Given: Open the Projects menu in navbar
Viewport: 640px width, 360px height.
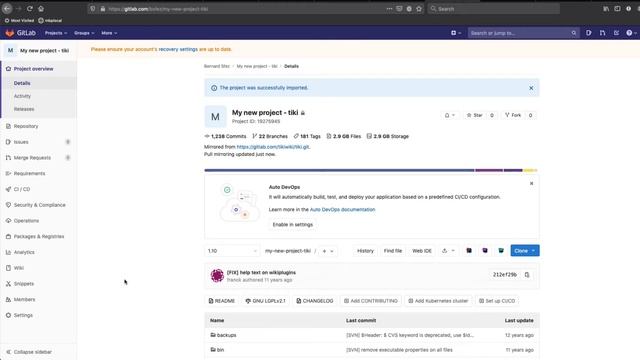Looking at the screenshot, I should 56,33.
